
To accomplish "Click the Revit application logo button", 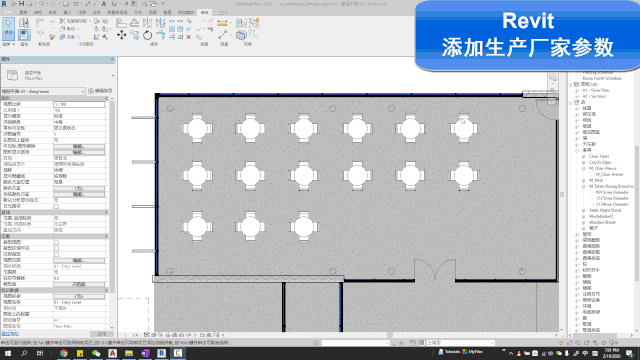I will (4, 4).
